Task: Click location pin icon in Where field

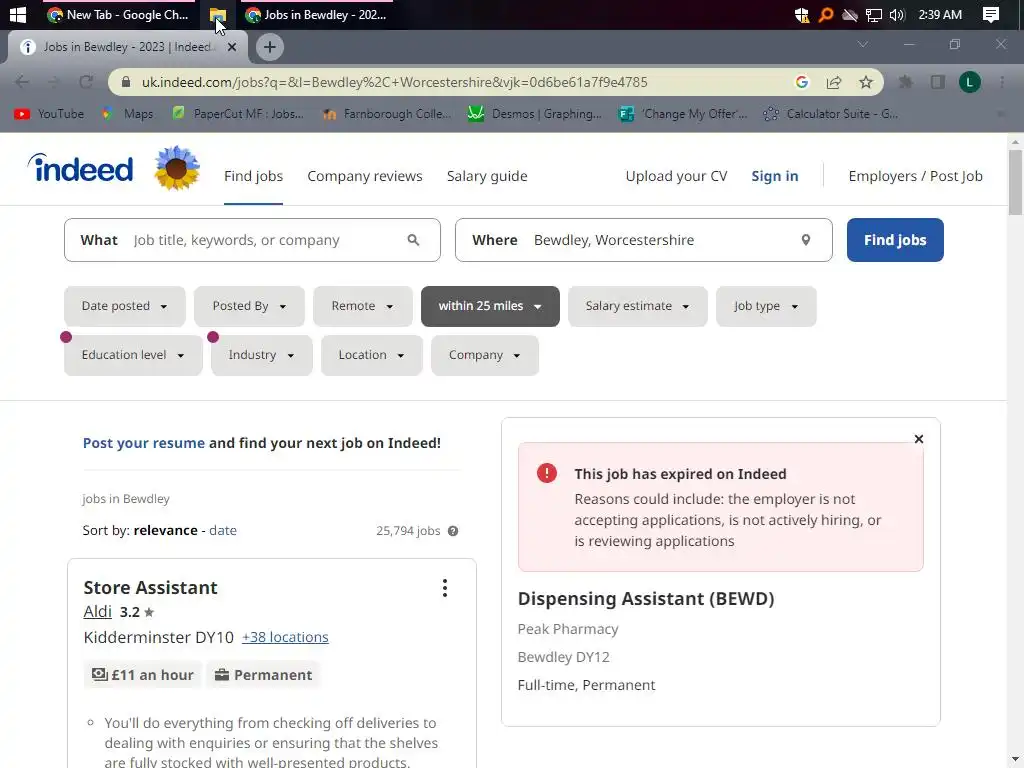Action: tap(806, 240)
